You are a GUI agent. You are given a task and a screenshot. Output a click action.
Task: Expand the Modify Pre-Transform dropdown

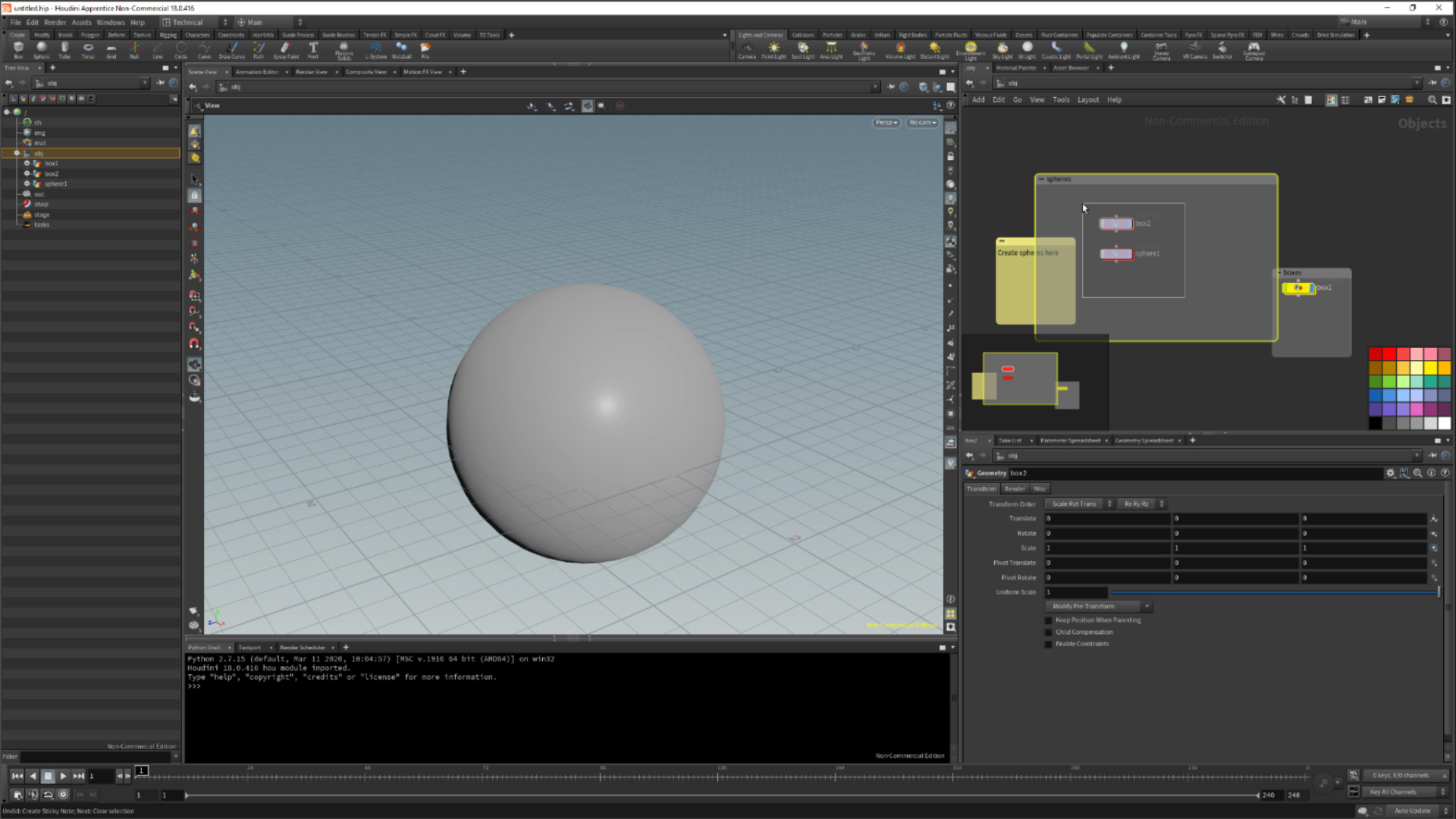click(x=1098, y=607)
